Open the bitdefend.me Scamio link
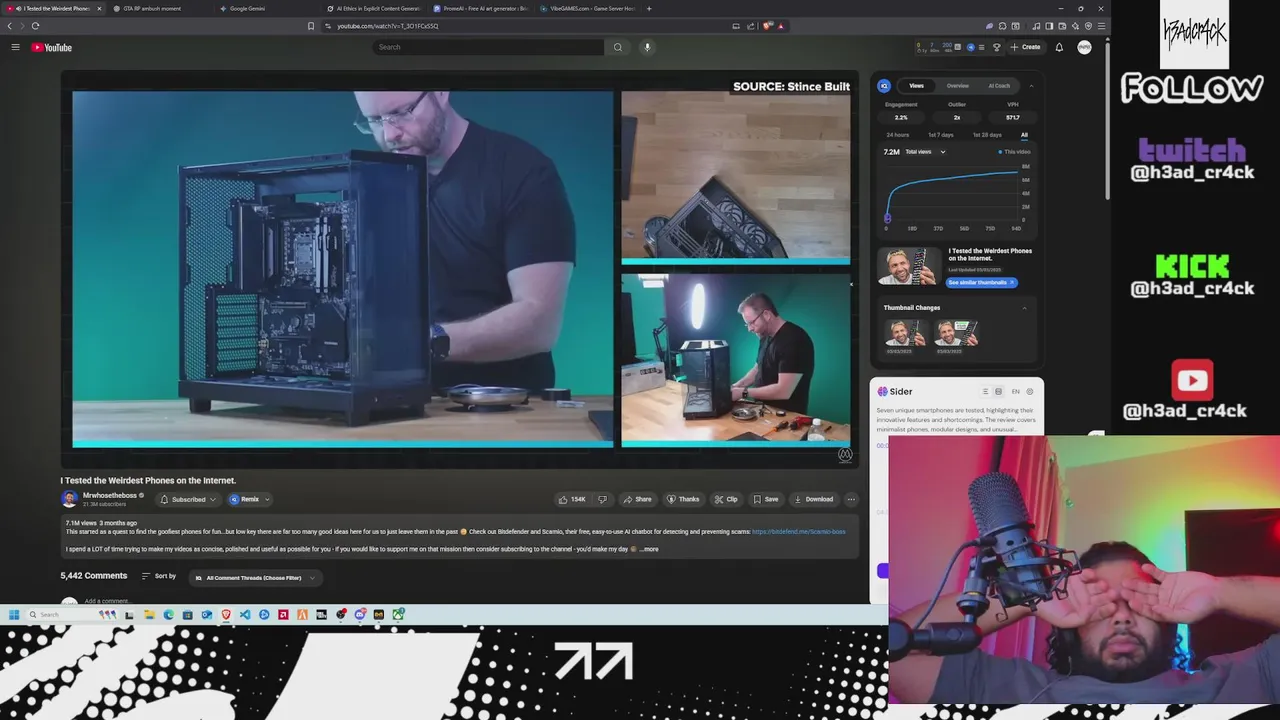 pyautogui.click(x=798, y=532)
